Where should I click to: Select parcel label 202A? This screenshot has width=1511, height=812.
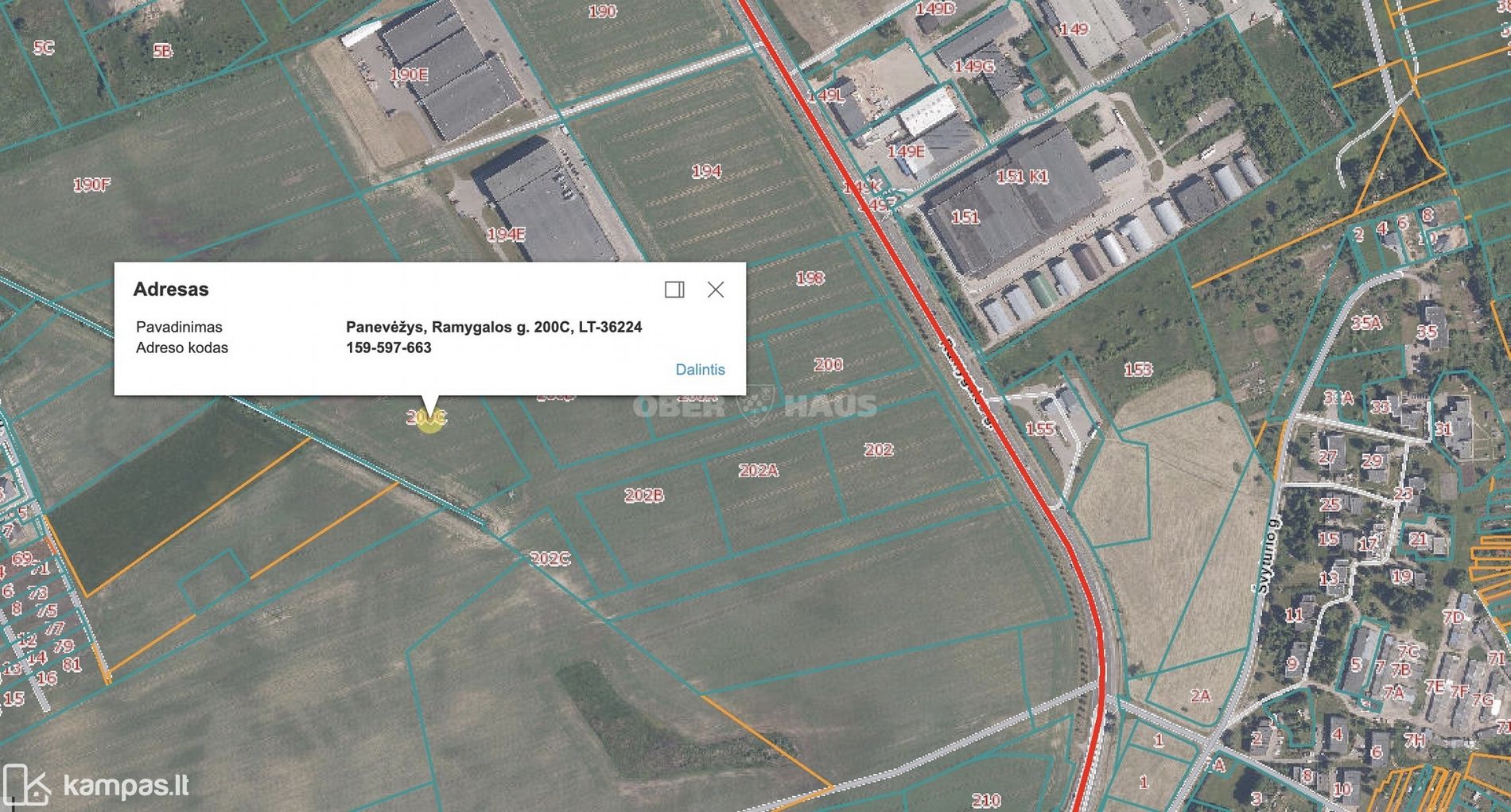click(x=758, y=470)
